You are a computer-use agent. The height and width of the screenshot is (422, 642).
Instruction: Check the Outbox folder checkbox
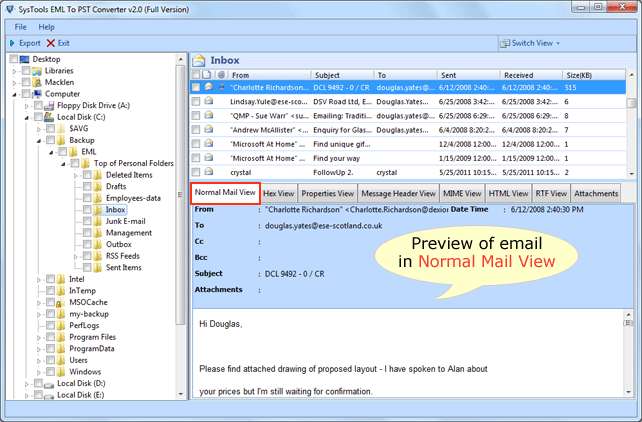click(x=87, y=244)
